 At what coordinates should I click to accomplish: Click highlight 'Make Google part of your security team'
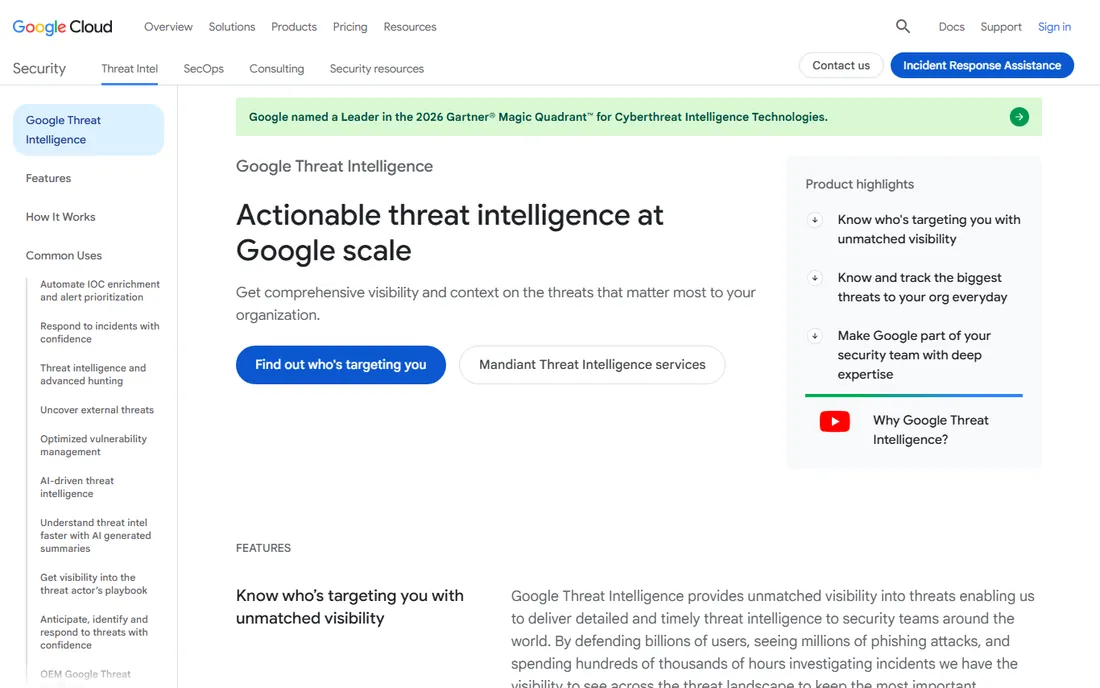coord(914,355)
